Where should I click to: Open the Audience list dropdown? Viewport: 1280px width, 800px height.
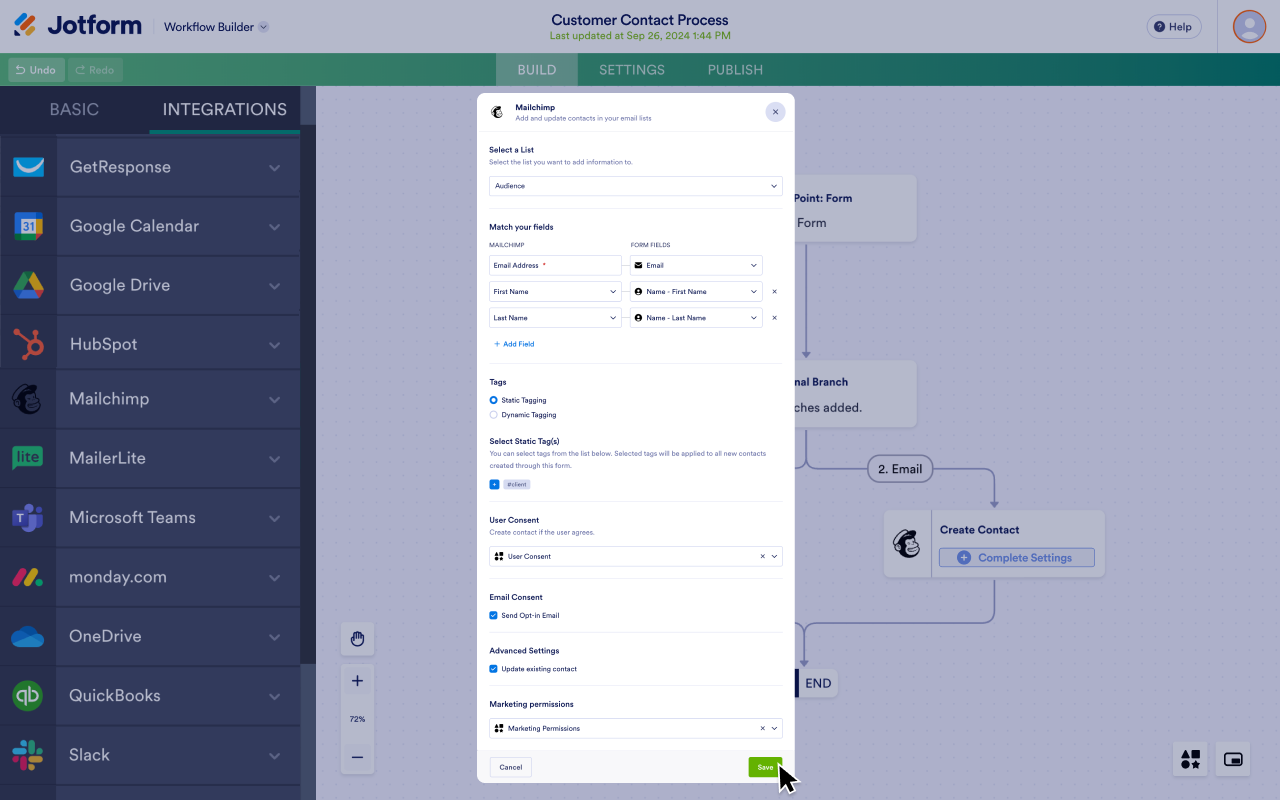point(636,186)
